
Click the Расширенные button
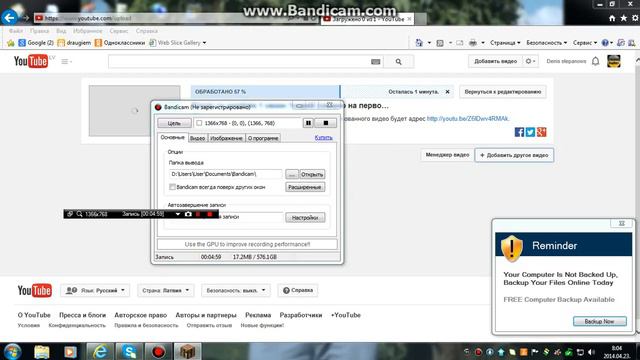point(305,187)
